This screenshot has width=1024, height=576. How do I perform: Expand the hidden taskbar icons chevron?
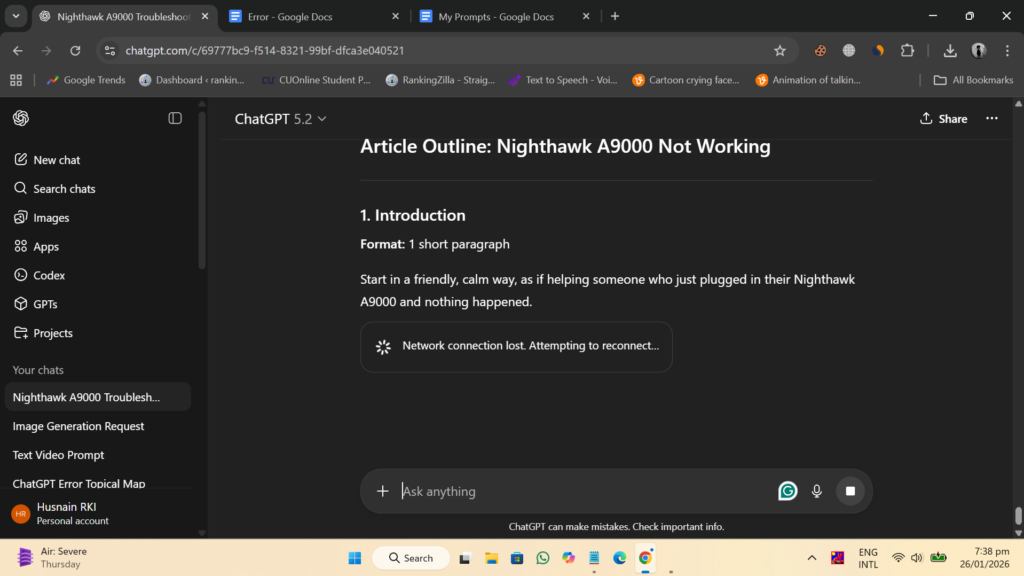coord(812,557)
